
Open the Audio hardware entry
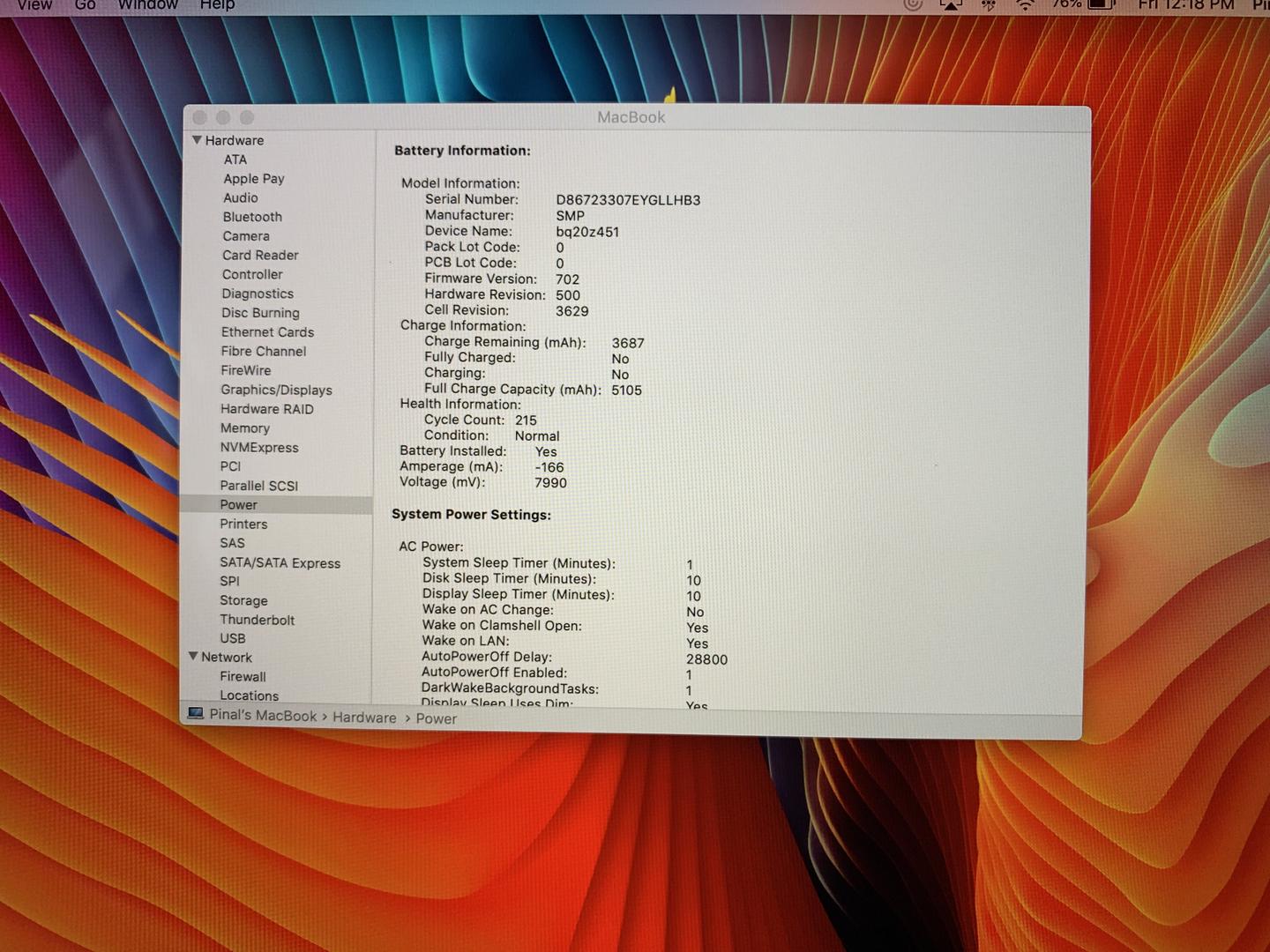241,198
